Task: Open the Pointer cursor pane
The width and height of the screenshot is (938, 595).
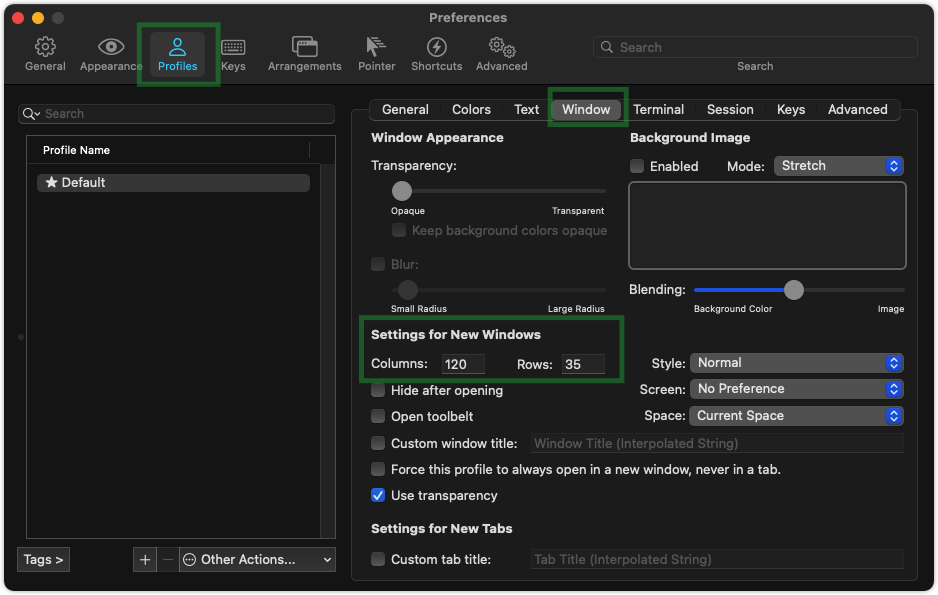Action: pyautogui.click(x=376, y=54)
